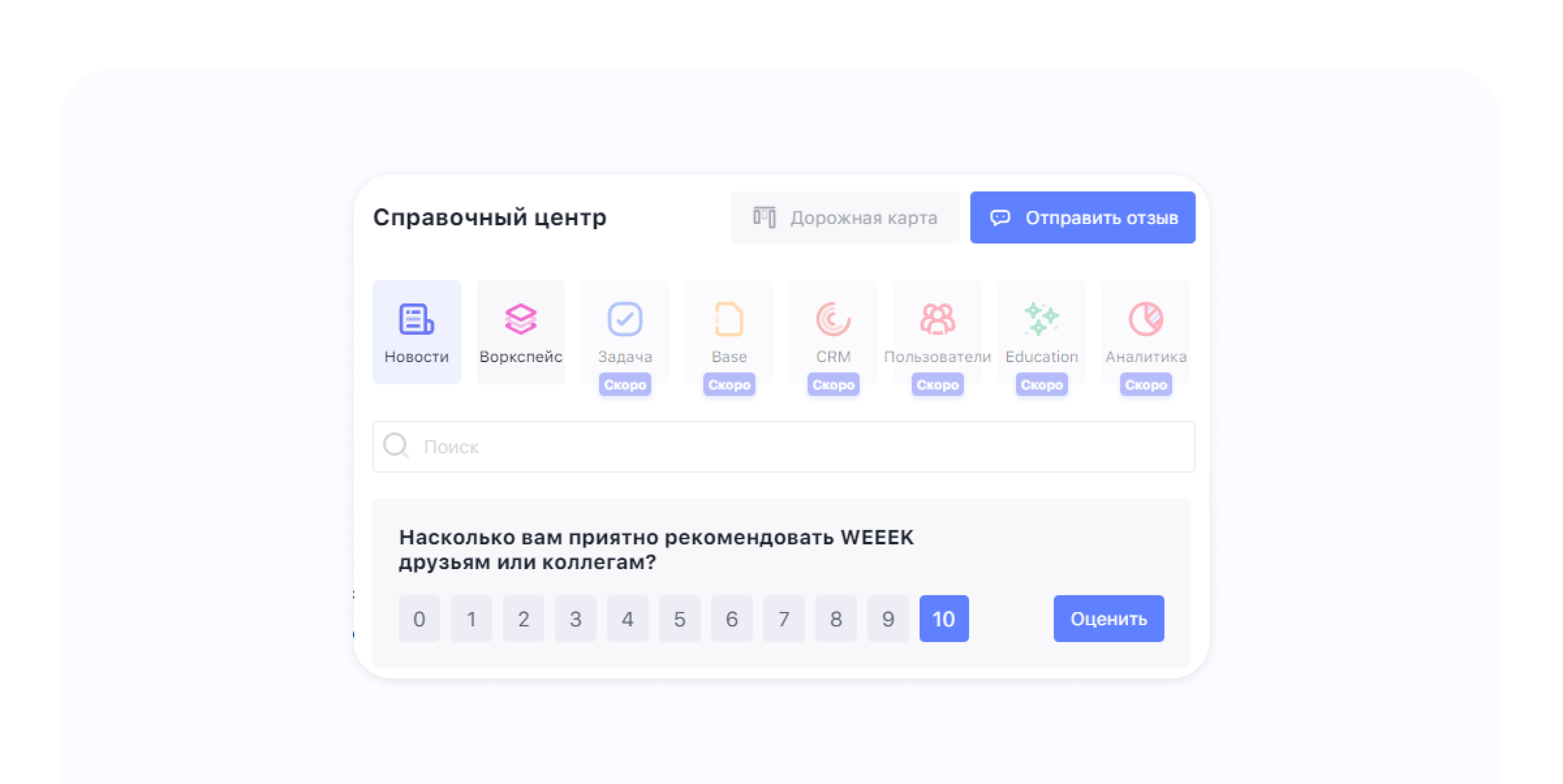Screen dimensions: 1563x784
Task: Choose rating score 10
Action: pos(944,618)
